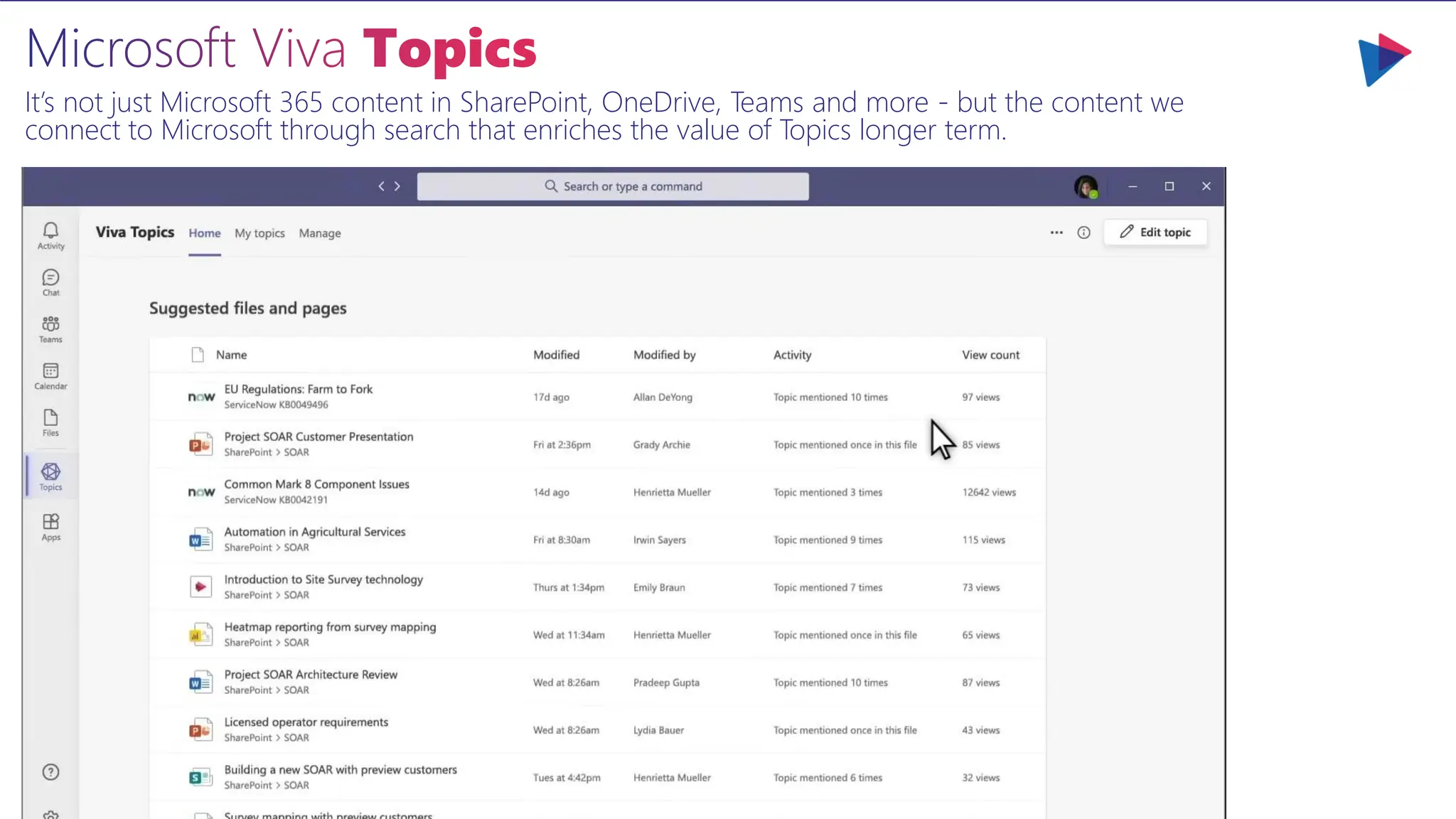Viewport: 1456px width, 819px height.
Task: Open the Activity bell icon in sidebar
Action: [x=50, y=235]
